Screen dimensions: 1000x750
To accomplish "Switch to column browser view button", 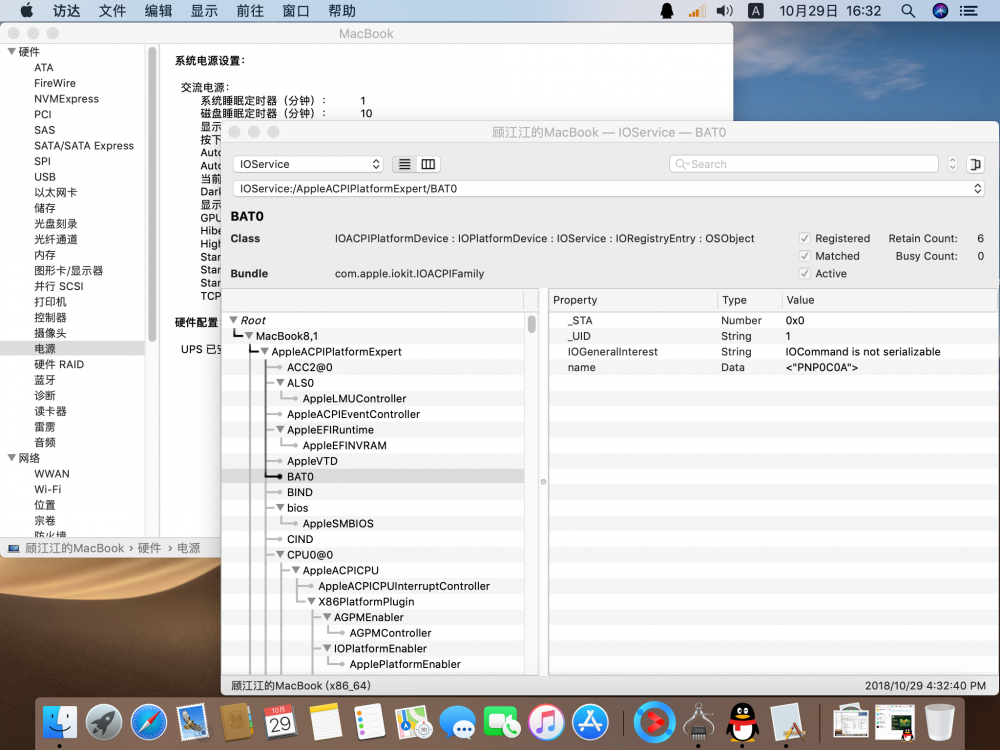I will (429, 164).
